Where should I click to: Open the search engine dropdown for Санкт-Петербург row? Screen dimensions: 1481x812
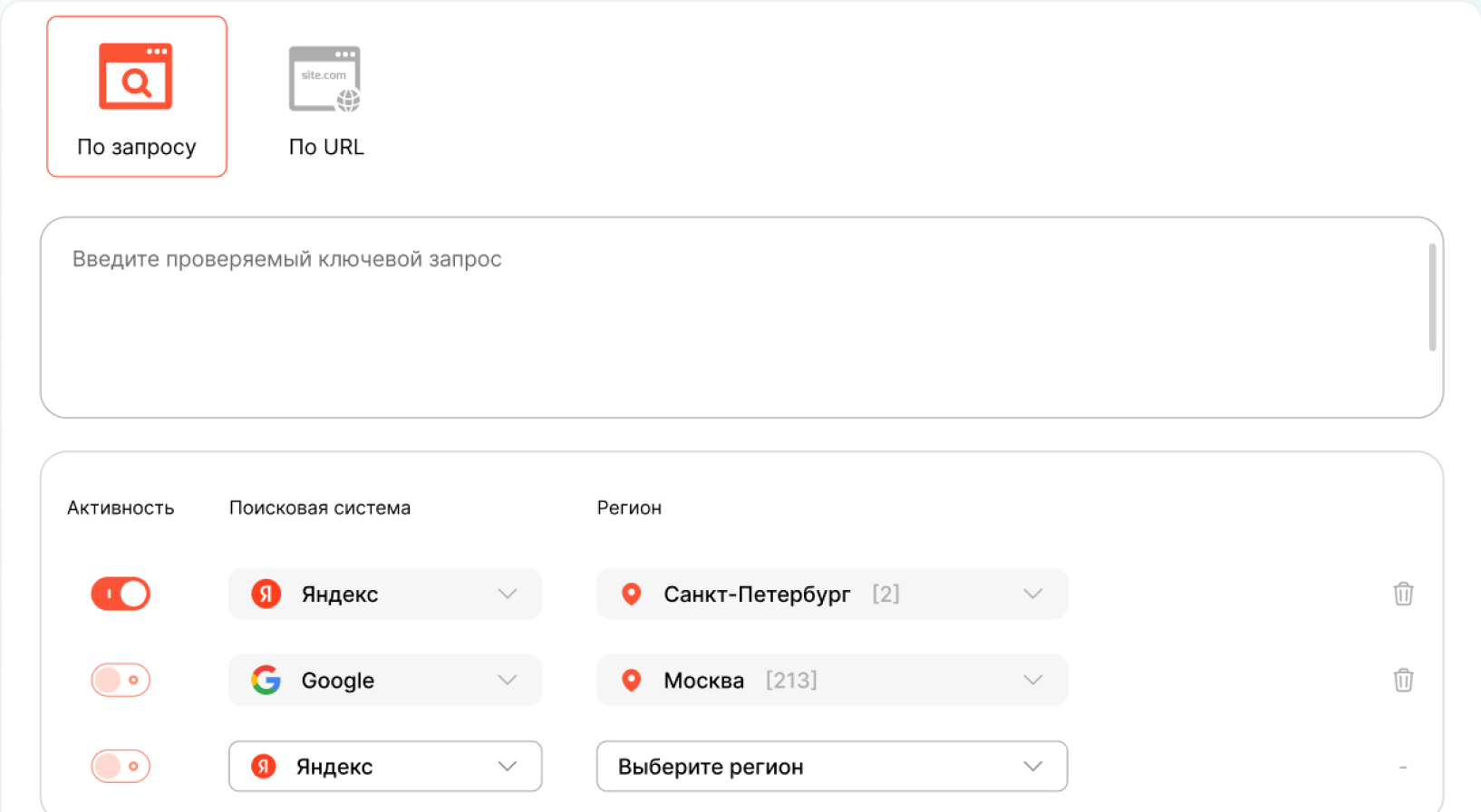tap(385, 594)
